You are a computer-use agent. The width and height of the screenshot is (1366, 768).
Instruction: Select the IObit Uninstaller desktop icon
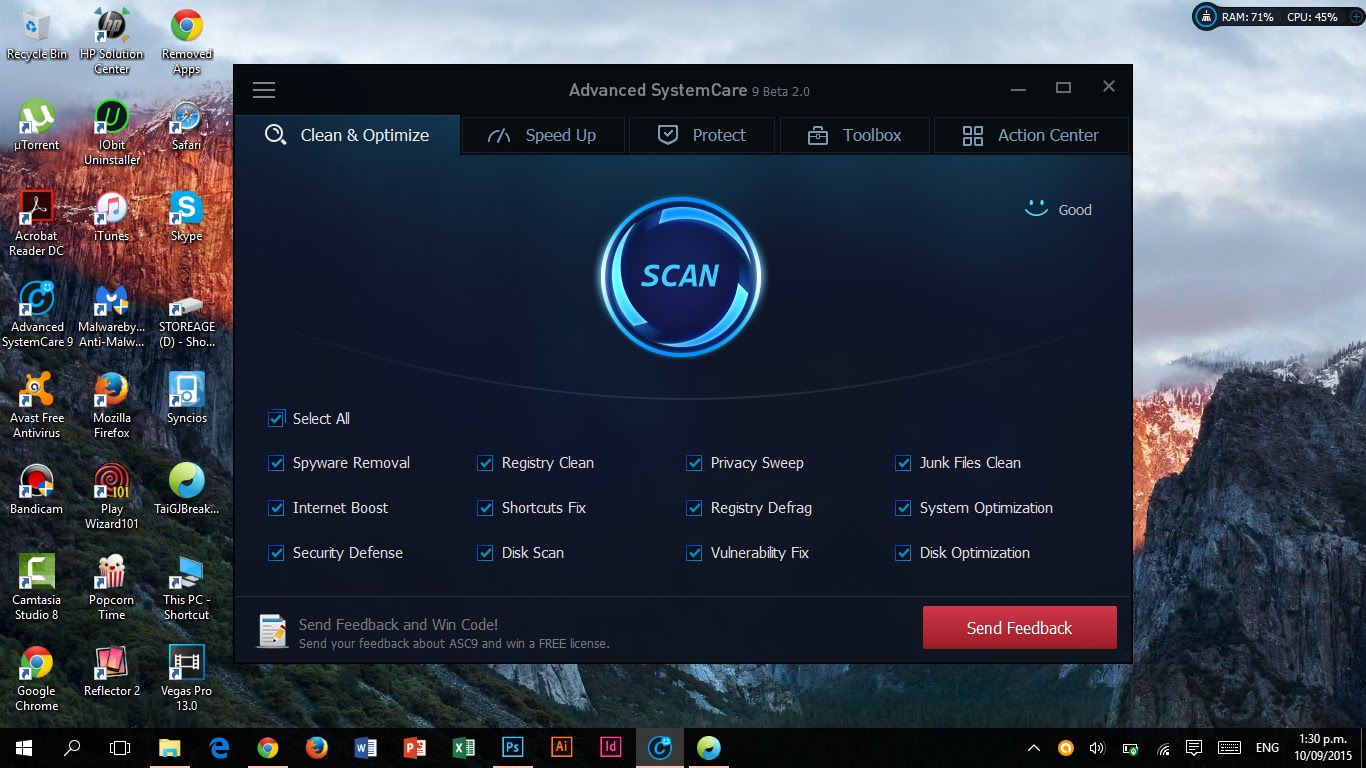coord(112,132)
